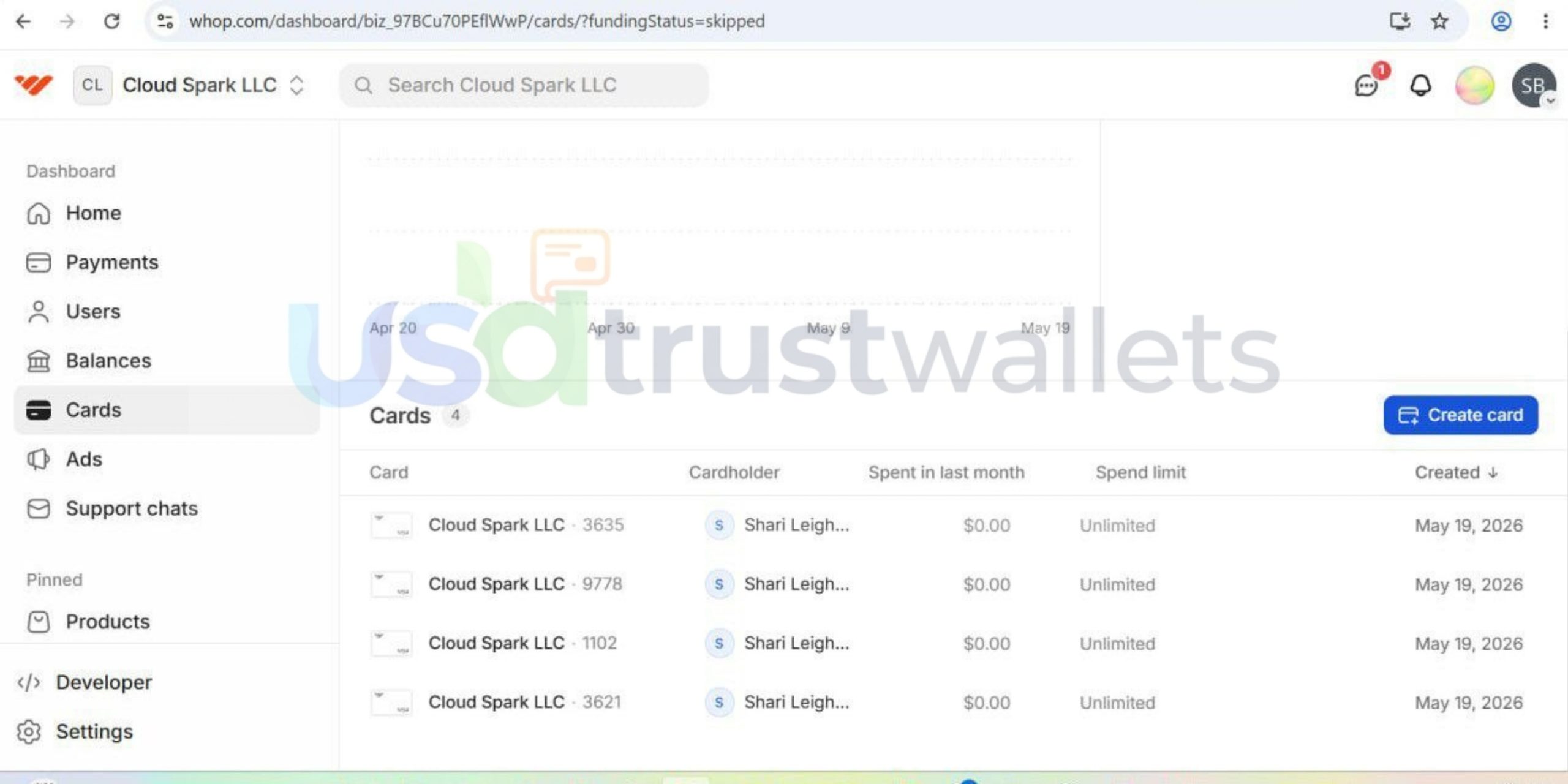1568x784 pixels.
Task: Click the Cardholder column header
Action: 734,472
